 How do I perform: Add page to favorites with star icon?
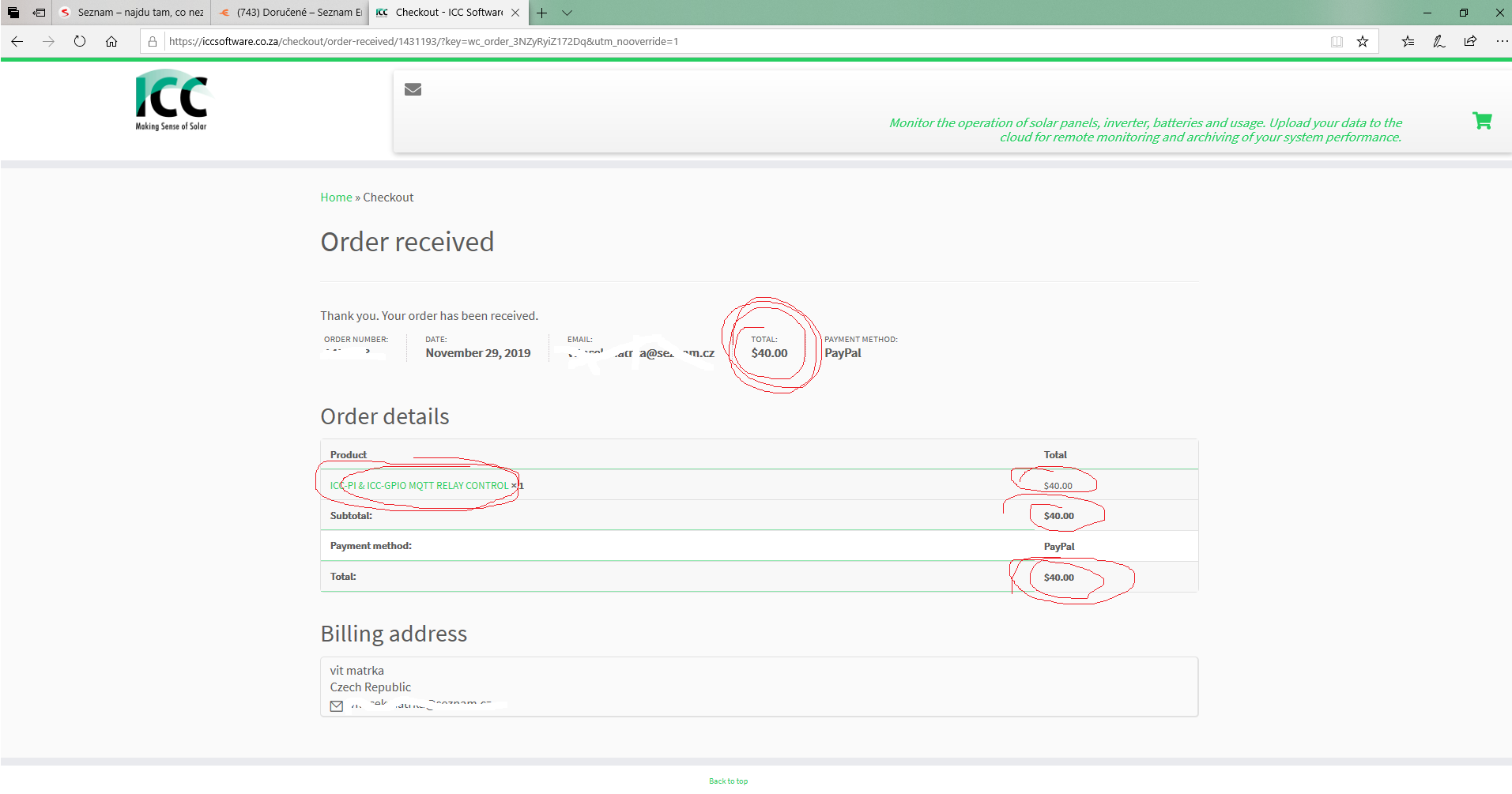(1363, 41)
